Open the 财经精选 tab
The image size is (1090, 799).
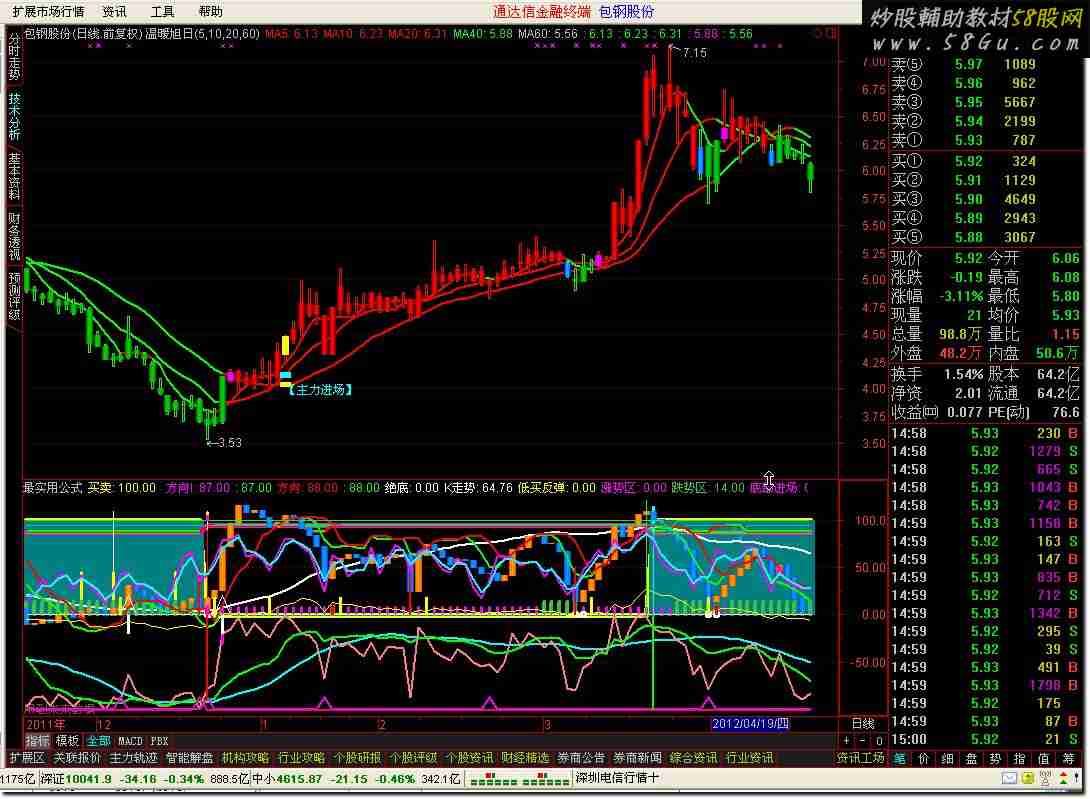click(x=525, y=758)
